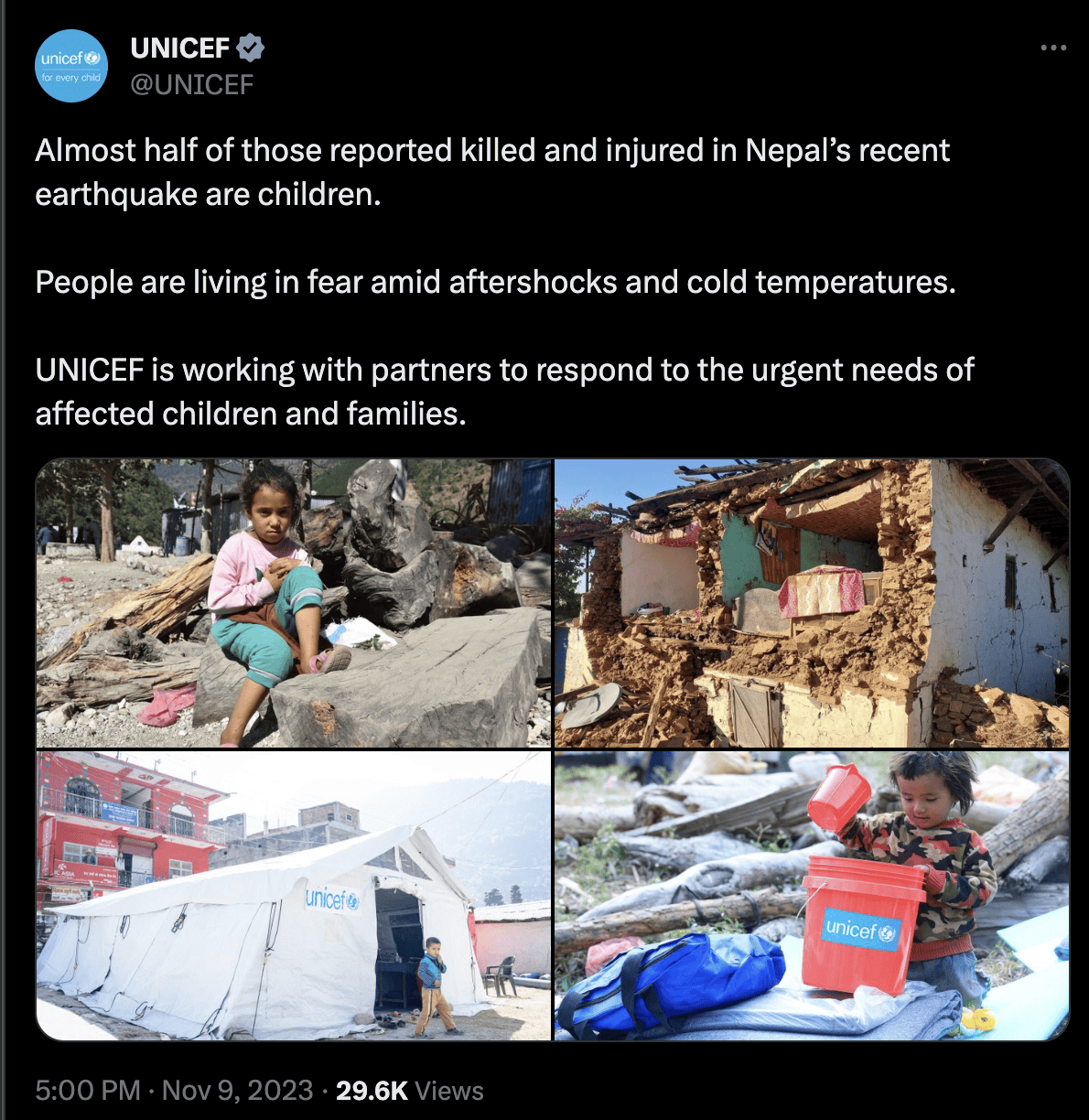Open the UNICEF profile avatar
The width and height of the screenshot is (1089, 1120).
[71, 66]
